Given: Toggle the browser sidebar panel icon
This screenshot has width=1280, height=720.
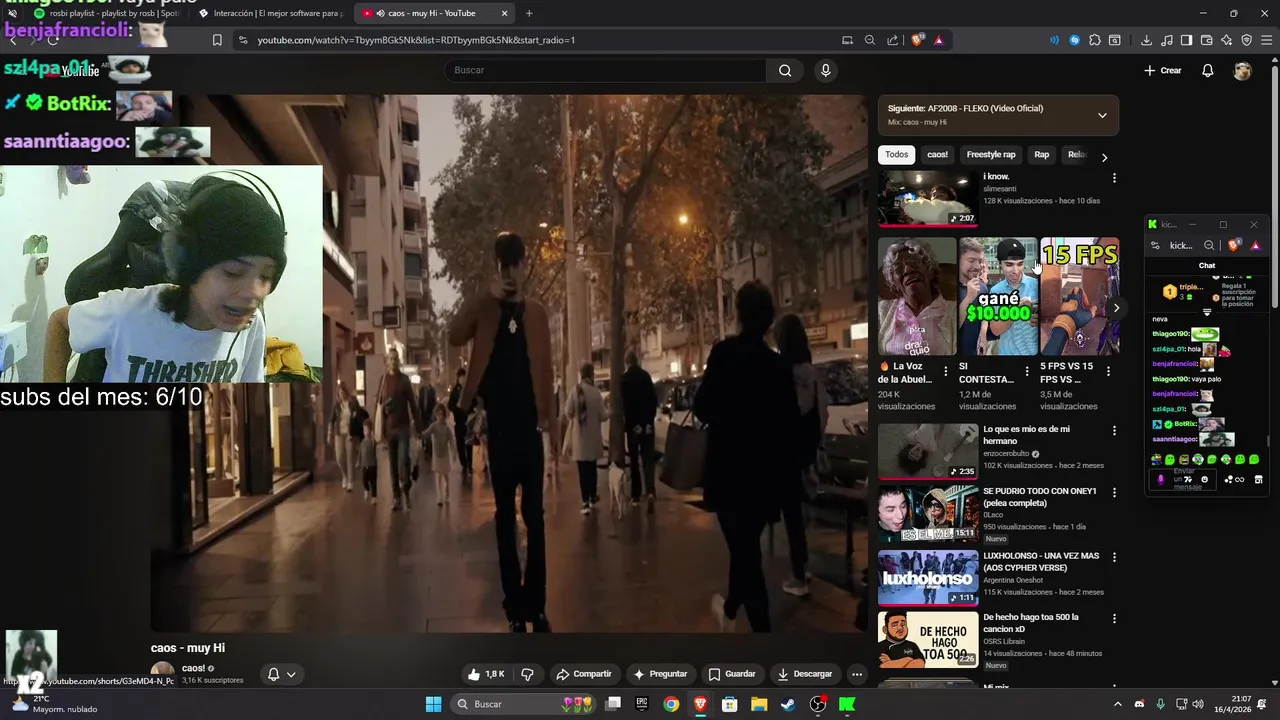Looking at the screenshot, I should 1186,40.
